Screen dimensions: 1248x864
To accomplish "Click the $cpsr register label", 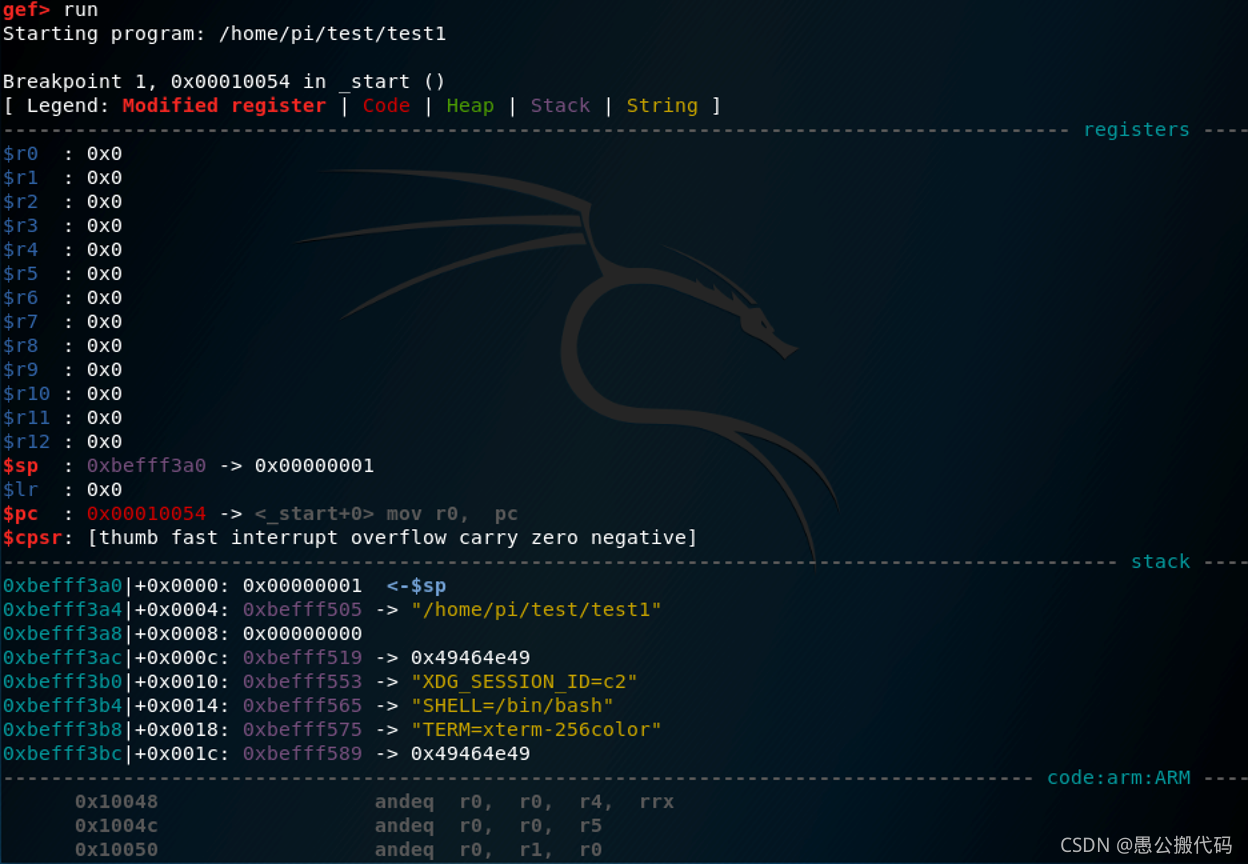I will (32, 538).
